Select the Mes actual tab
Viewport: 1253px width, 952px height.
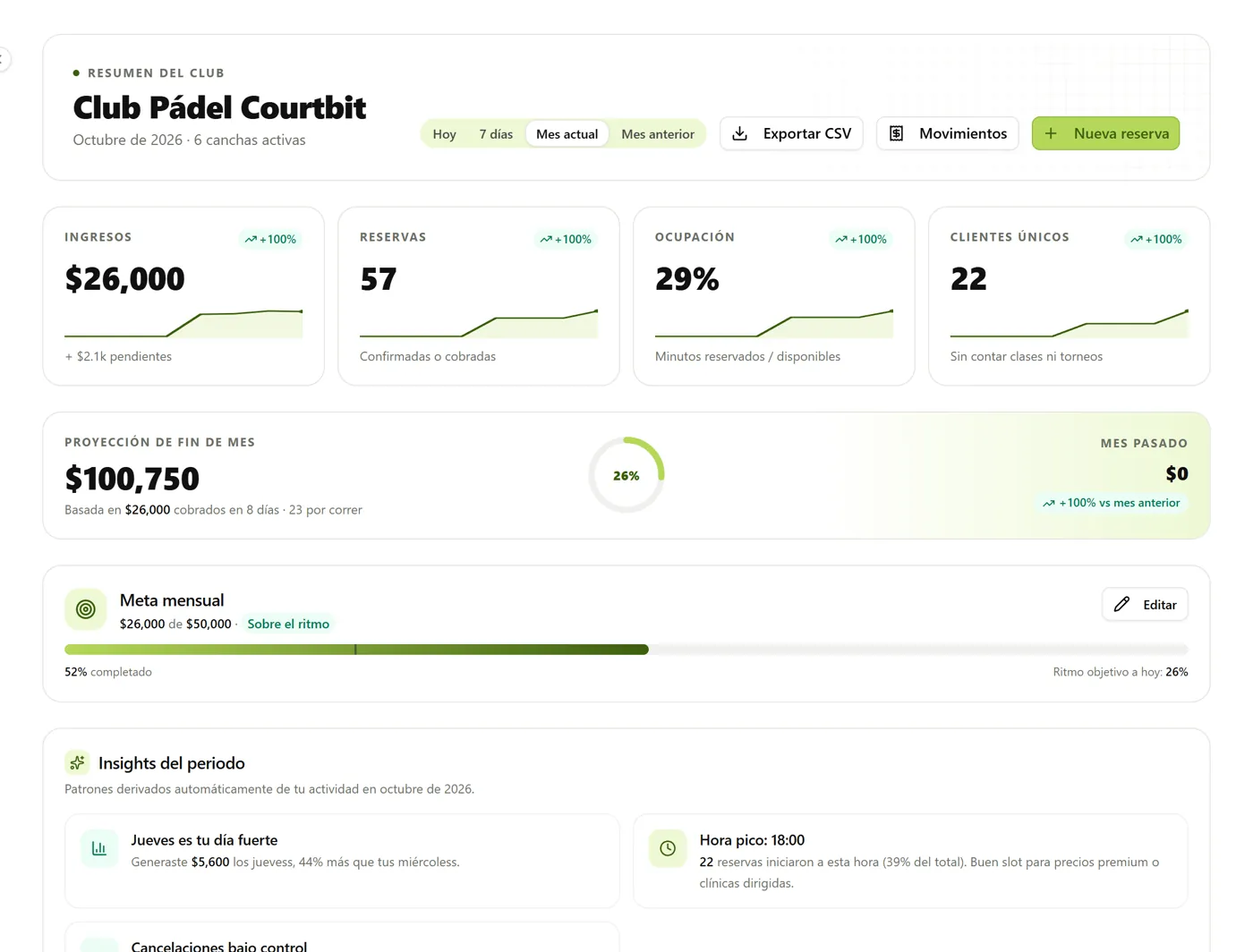click(567, 133)
